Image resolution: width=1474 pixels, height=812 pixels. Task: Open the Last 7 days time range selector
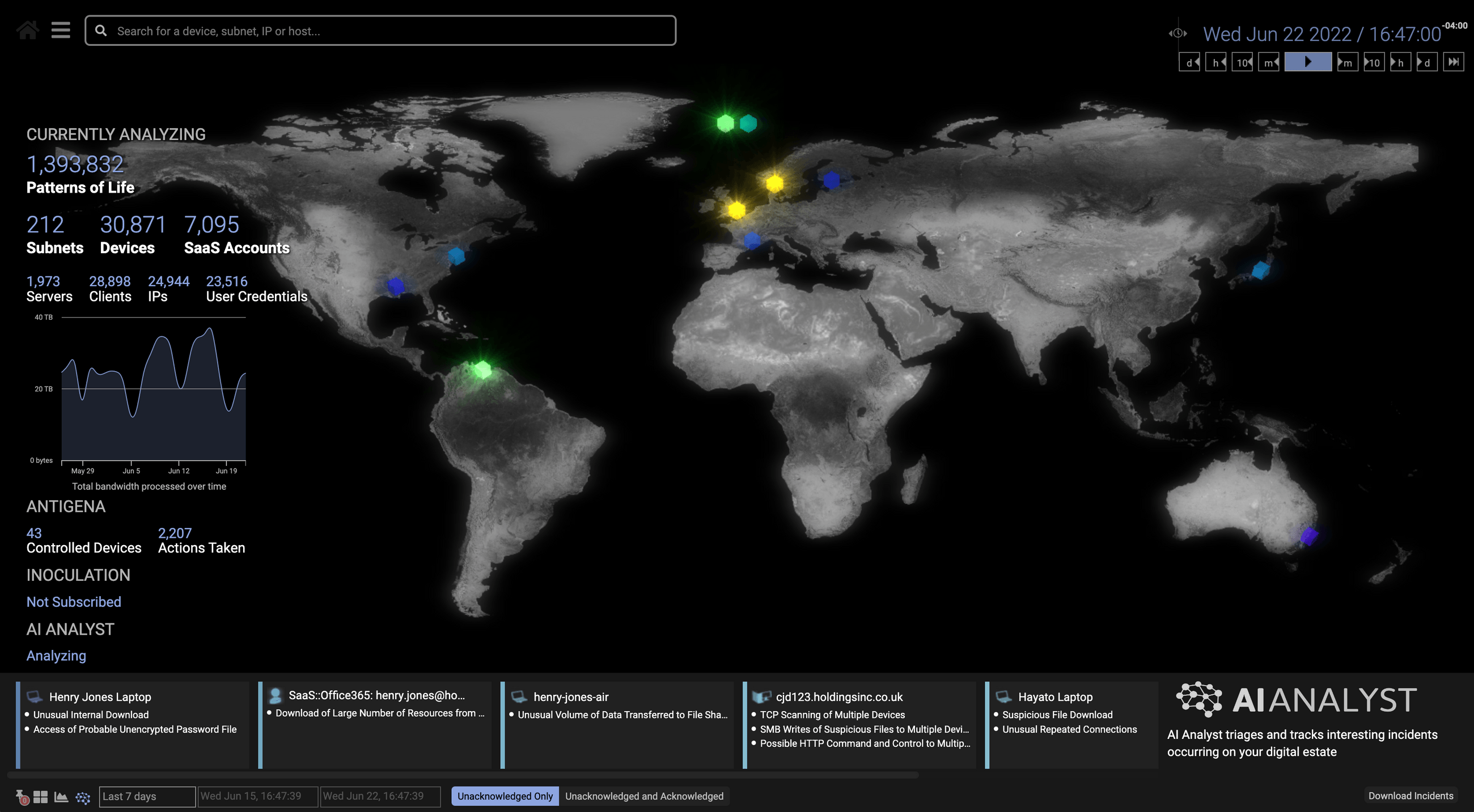pyautogui.click(x=146, y=796)
